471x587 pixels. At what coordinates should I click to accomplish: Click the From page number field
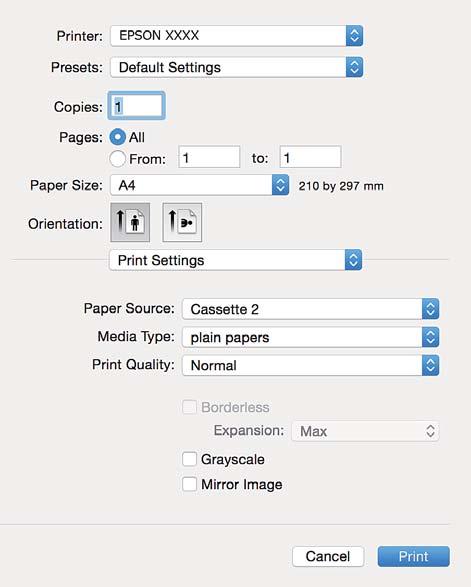[x=209, y=157]
